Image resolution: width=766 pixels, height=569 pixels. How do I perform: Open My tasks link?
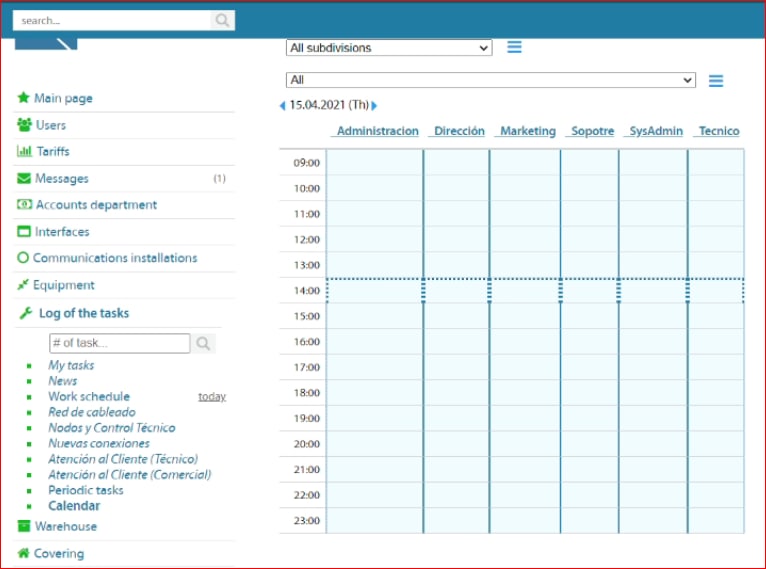click(71, 365)
